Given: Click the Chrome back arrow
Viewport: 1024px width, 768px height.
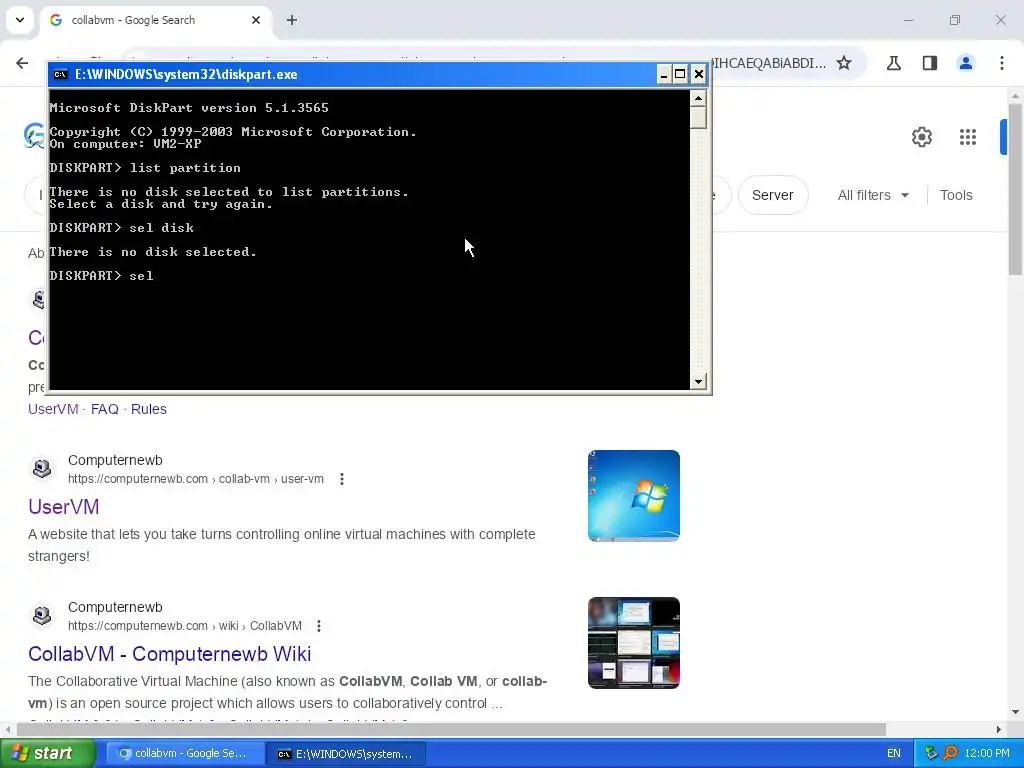Looking at the screenshot, I should tap(22, 63).
